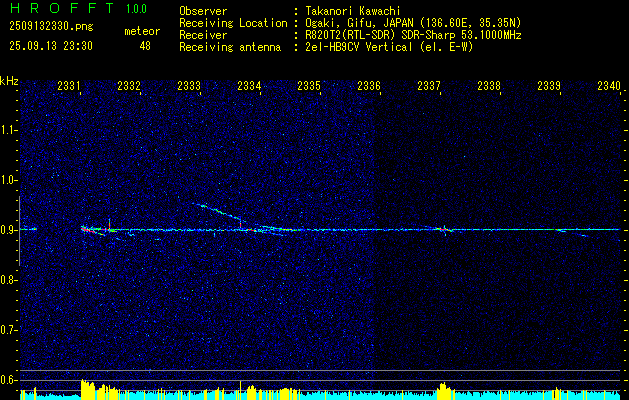Click the tall yellow amplitude peak below 2331
Screen dimensions: 629x400
[x=87, y=389]
